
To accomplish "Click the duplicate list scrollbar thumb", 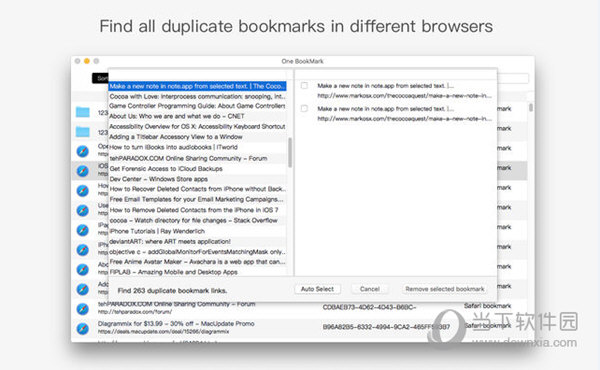I will [290, 152].
